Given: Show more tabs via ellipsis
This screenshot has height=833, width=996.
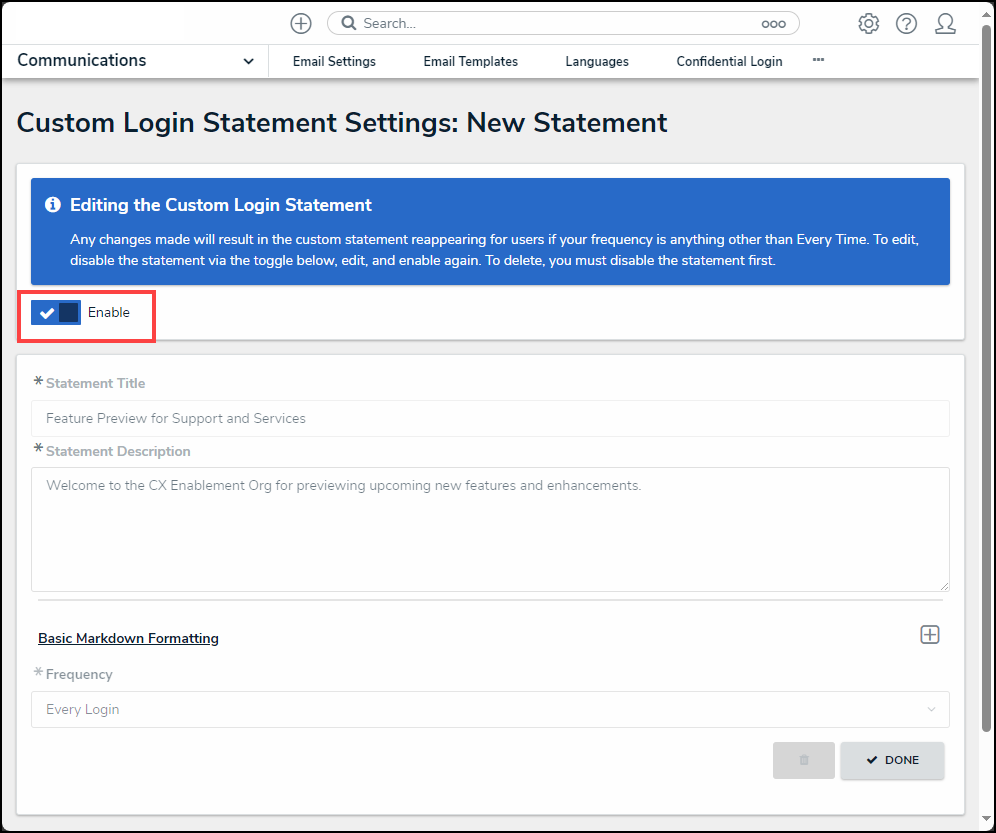Looking at the screenshot, I should (x=818, y=60).
